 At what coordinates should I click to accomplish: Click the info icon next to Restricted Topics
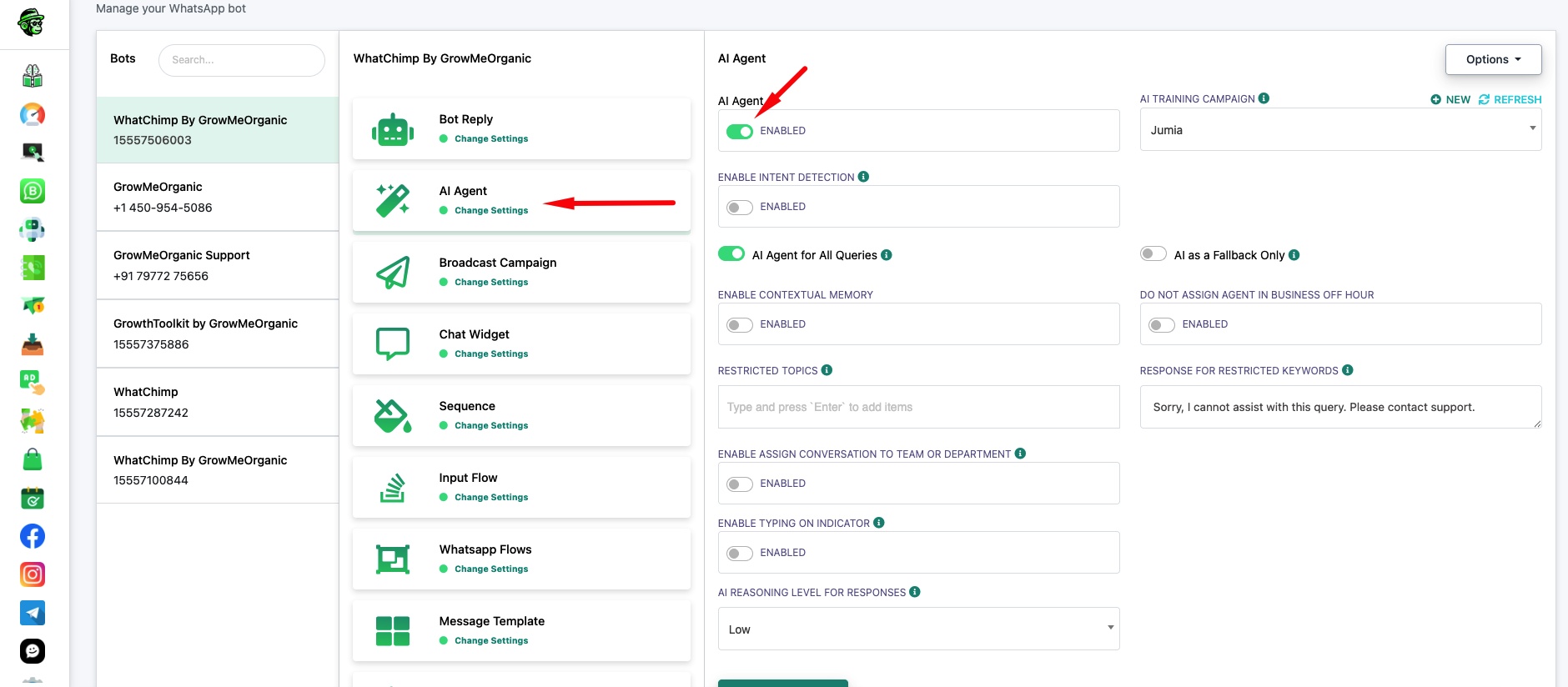pyautogui.click(x=827, y=370)
